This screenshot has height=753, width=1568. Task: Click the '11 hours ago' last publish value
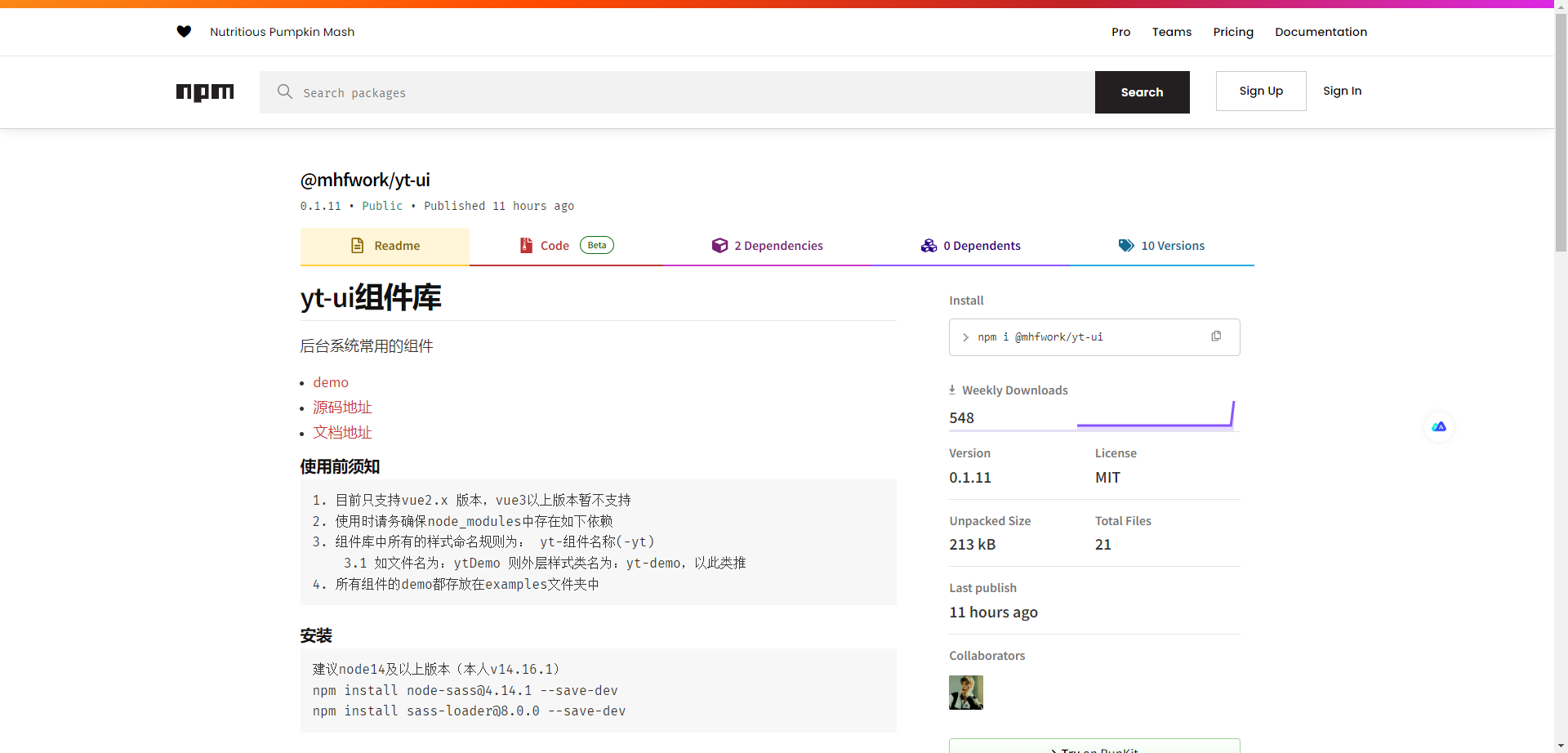(993, 613)
